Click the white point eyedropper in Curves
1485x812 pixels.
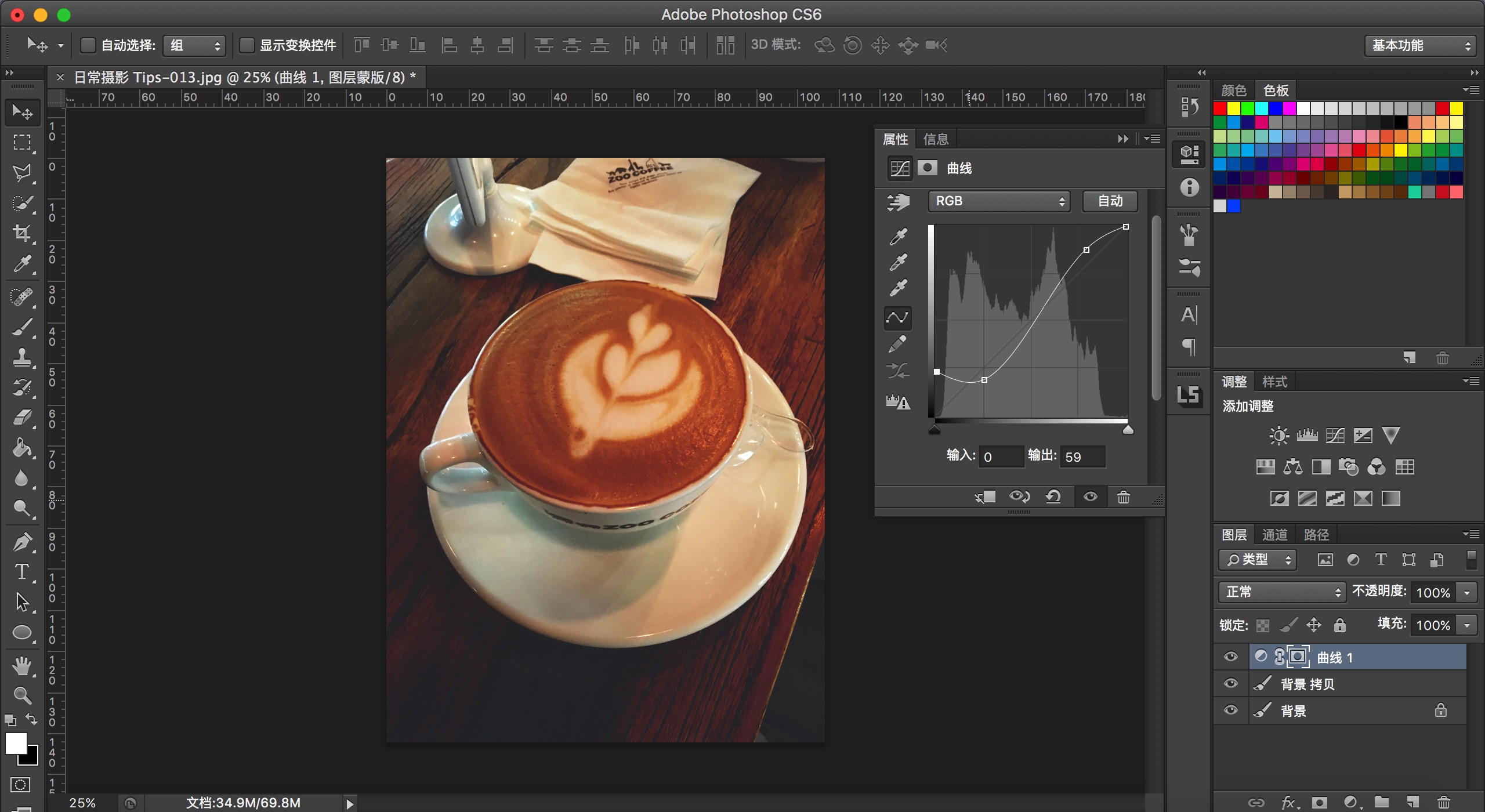point(898,288)
